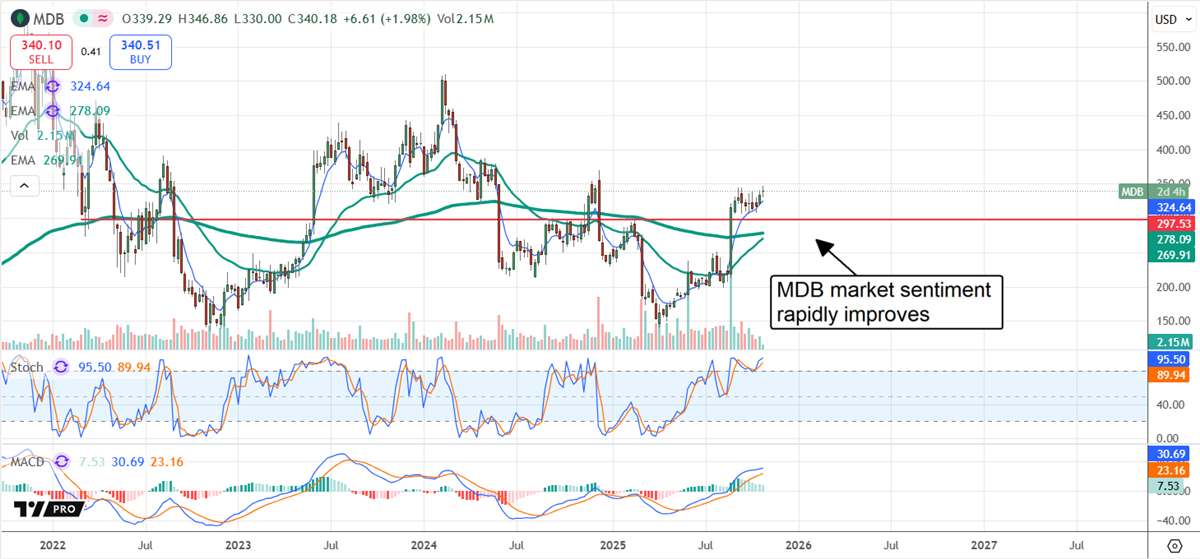The image size is (1200, 559).
Task: Collapse the indicator legend with chevron
Action: (x=24, y=185)
